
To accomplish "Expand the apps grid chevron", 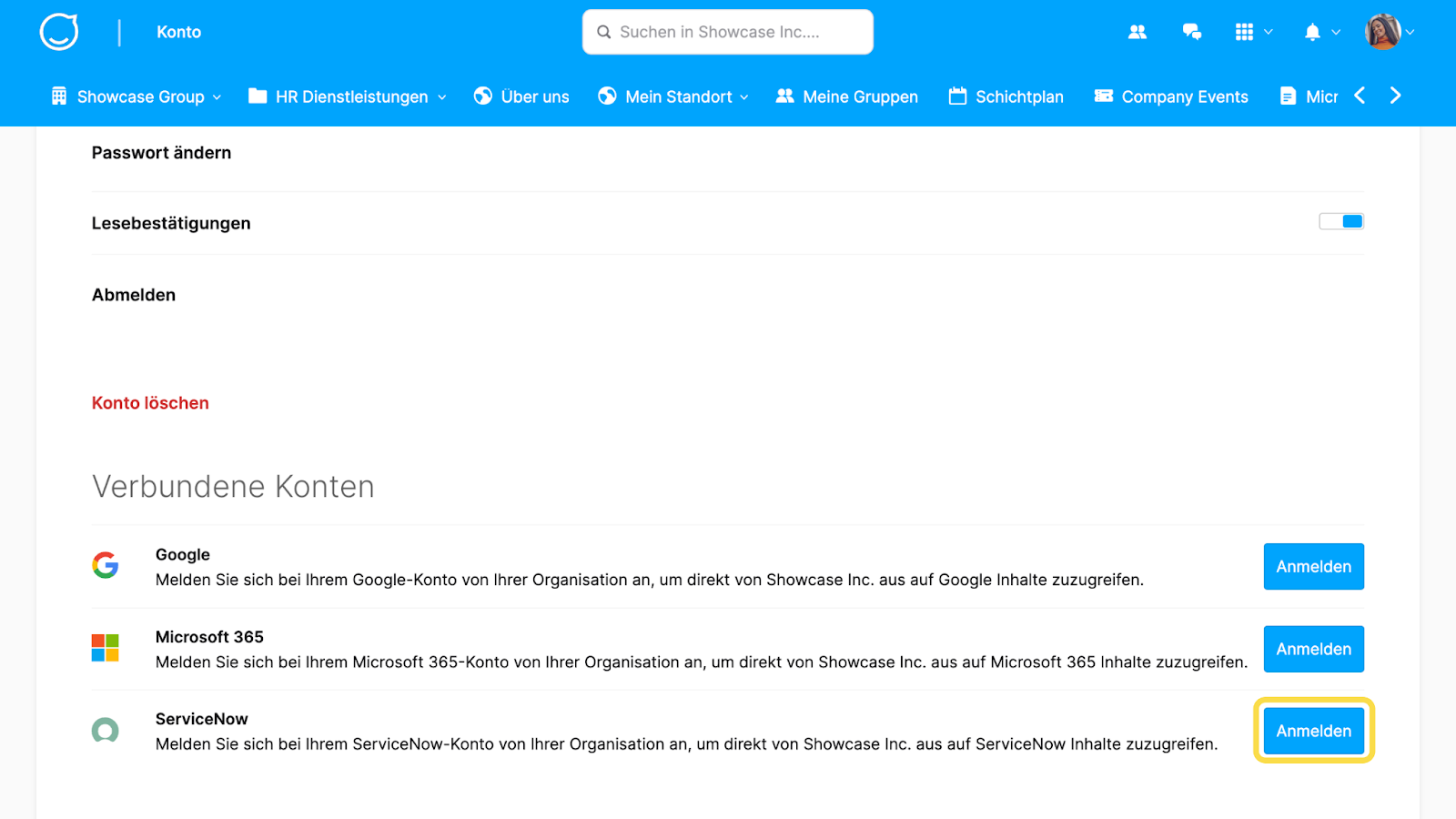I will click(x=1269, y=32).
